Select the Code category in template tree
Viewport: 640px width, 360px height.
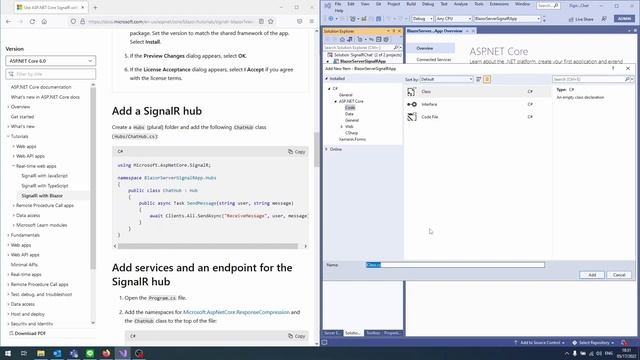(350, 107)
